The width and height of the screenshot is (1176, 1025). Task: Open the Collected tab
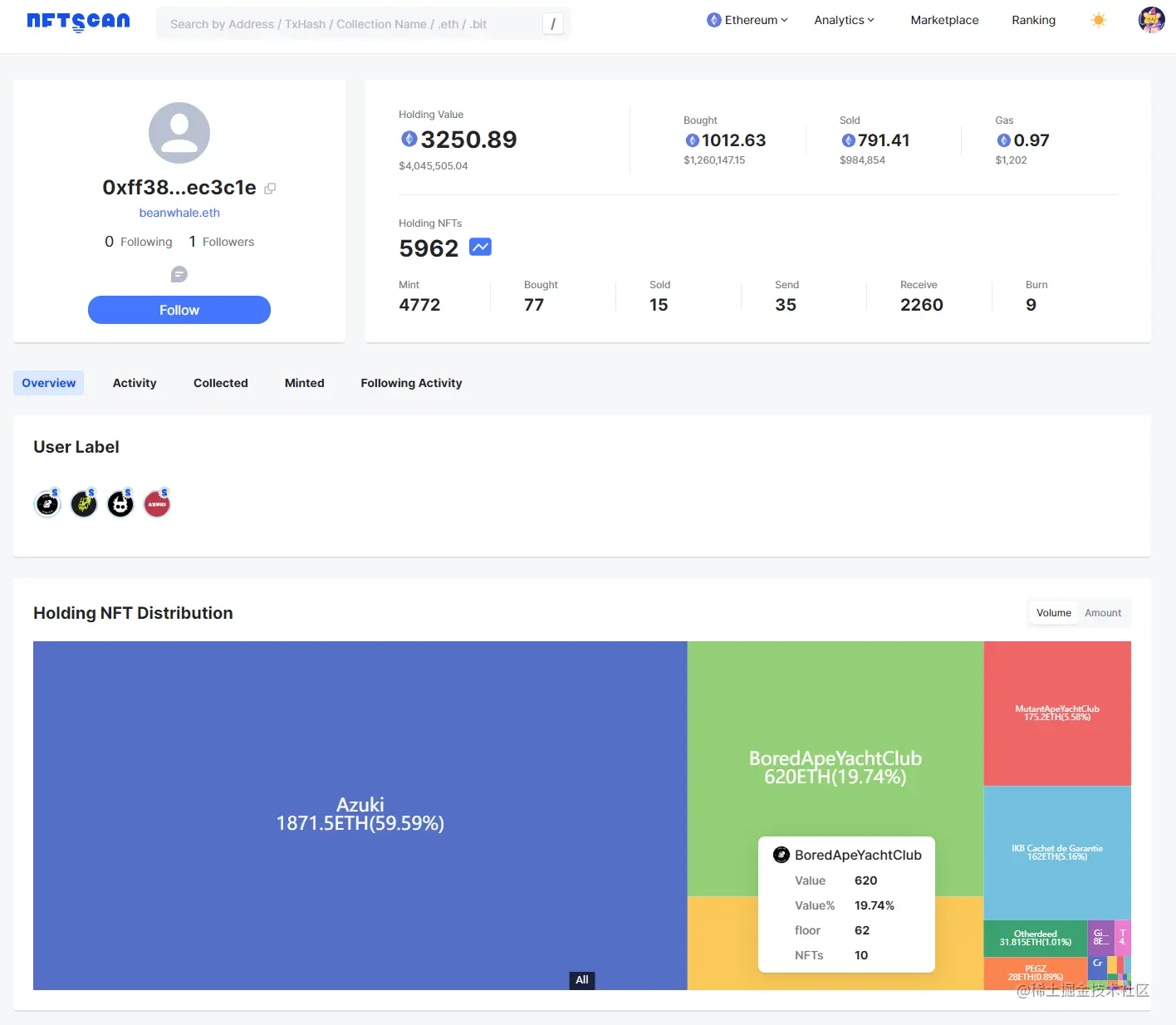[x=221, y=383]
